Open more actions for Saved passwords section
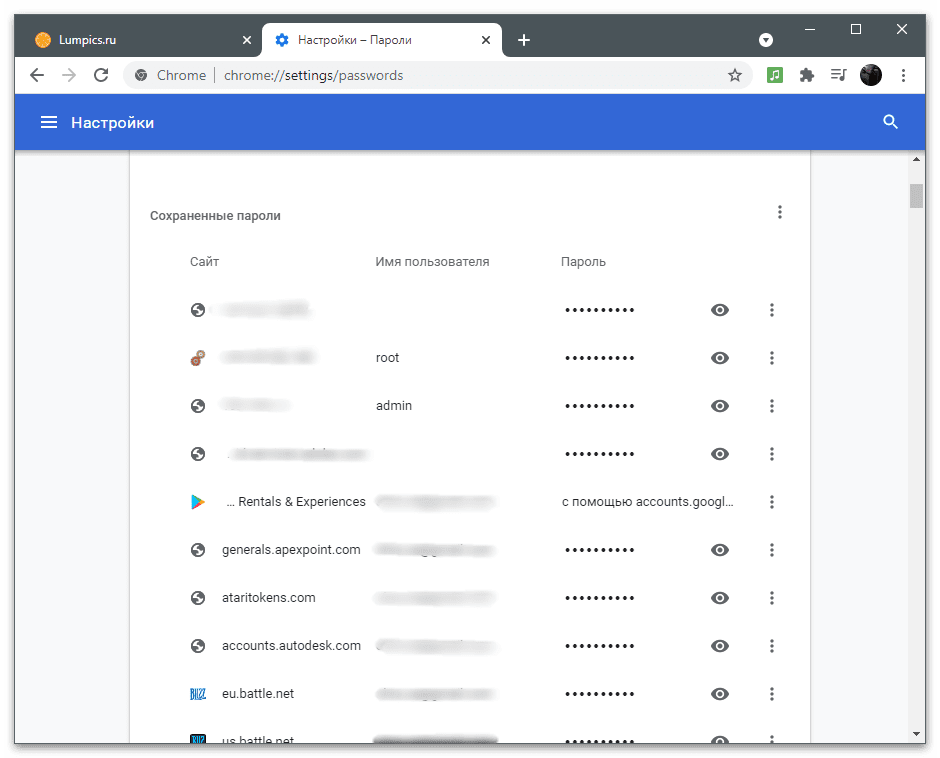Image resolution: width=940 pixels, height=758 pixels. pyautogui.click(x=779, y=212)
